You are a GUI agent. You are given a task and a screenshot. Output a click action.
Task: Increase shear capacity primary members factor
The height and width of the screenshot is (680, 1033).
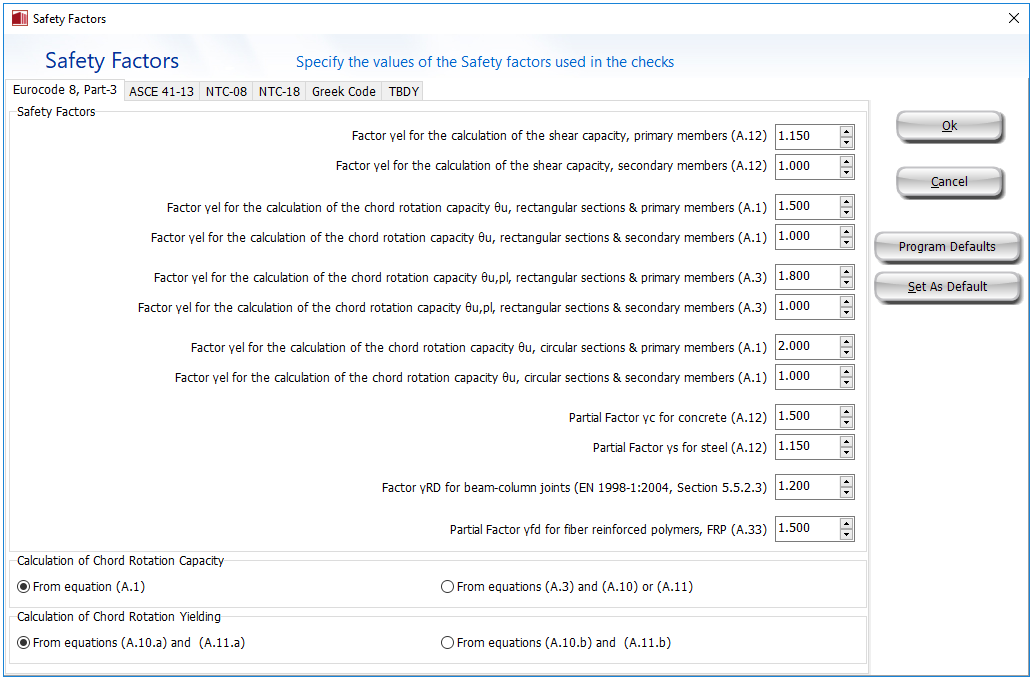(847, 131)
